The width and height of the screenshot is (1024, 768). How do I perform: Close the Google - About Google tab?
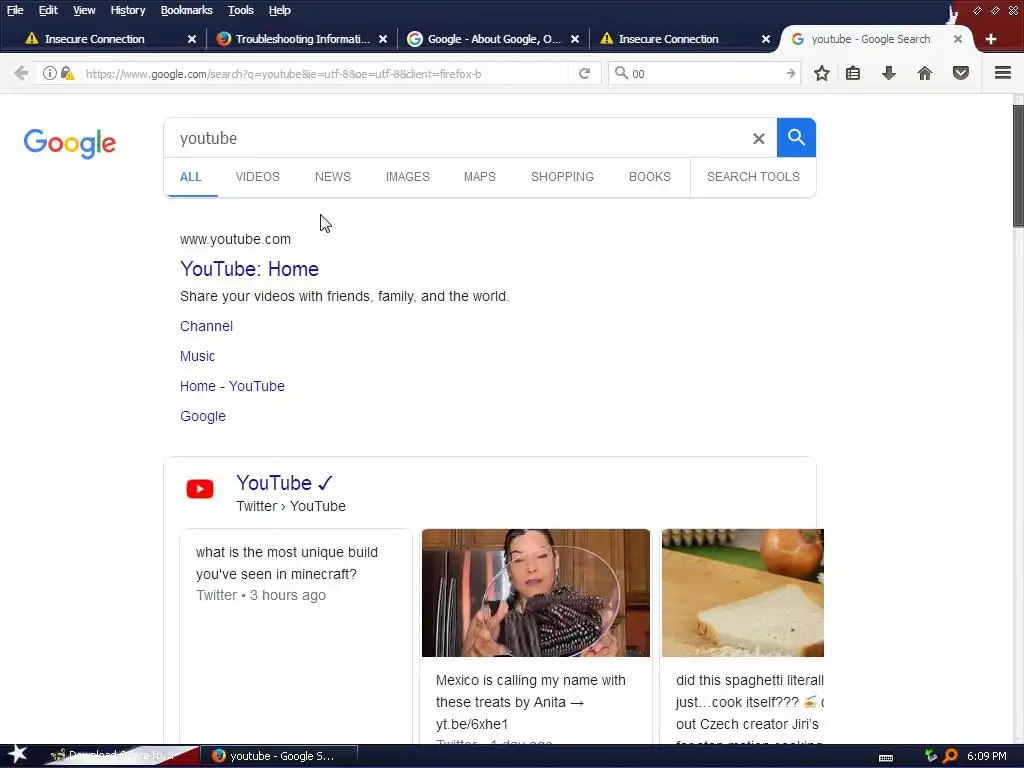pos(575,39)
